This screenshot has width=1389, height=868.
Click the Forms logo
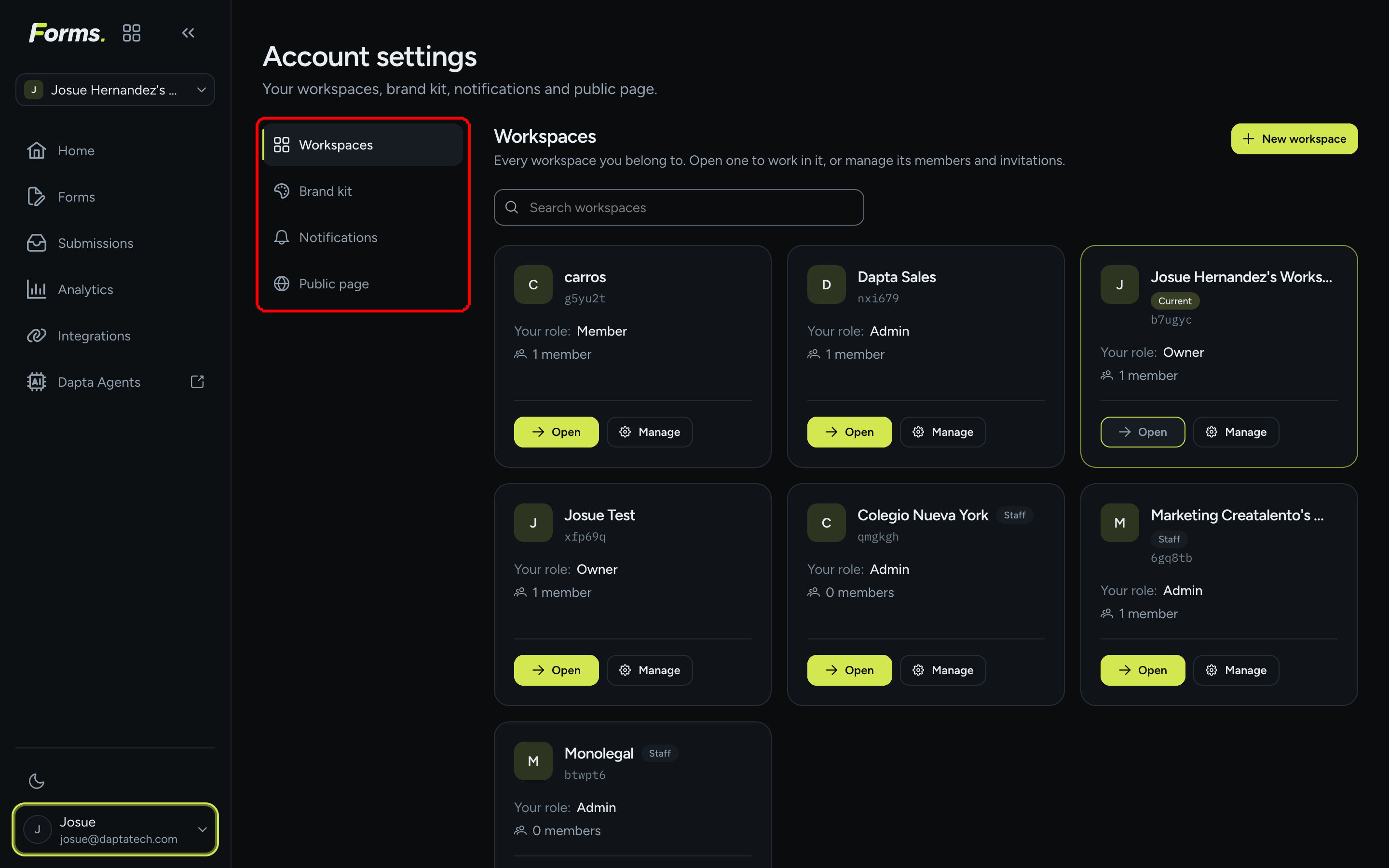(67, 33)
